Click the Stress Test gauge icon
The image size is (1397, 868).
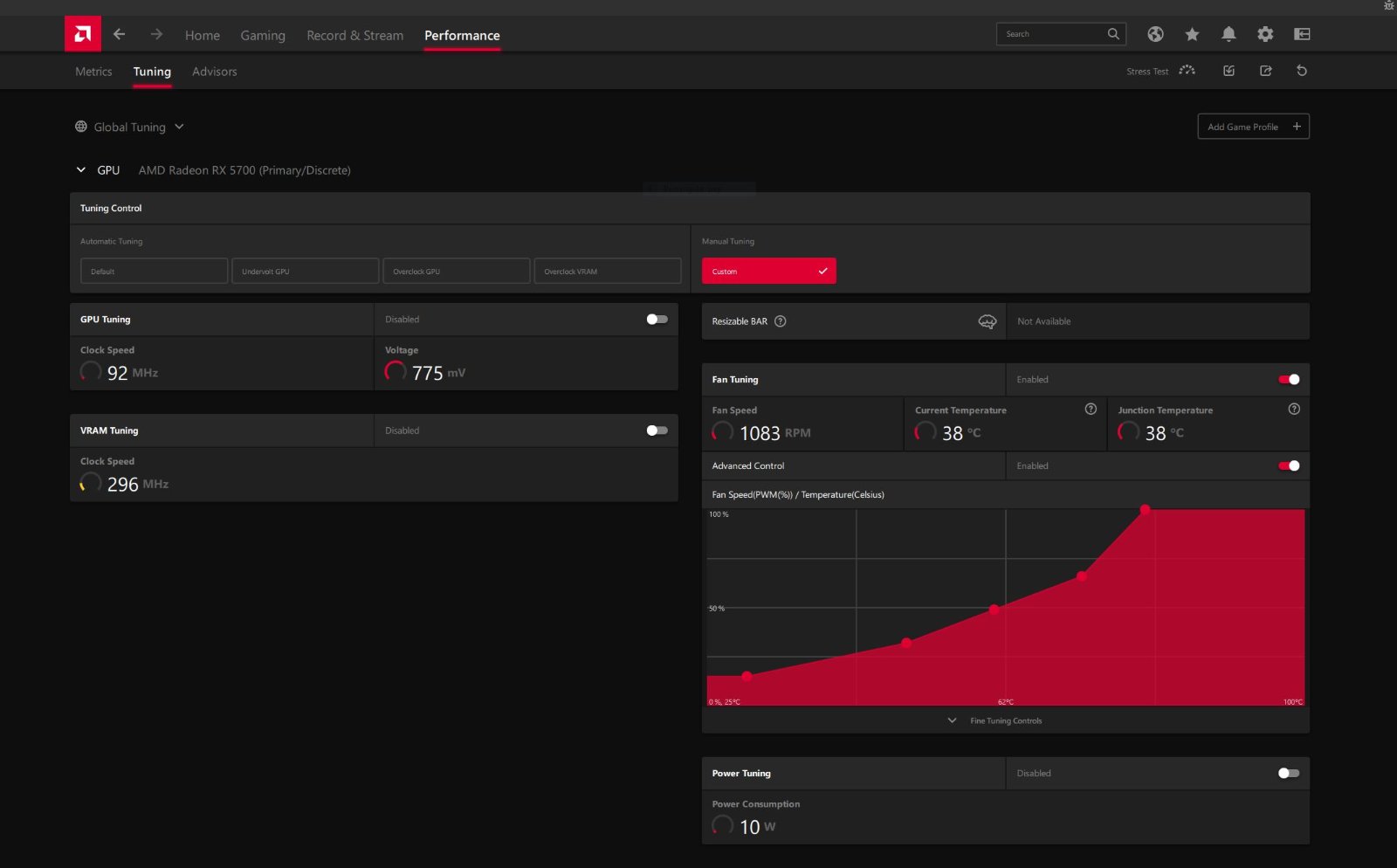click(x=1187, y=71)
